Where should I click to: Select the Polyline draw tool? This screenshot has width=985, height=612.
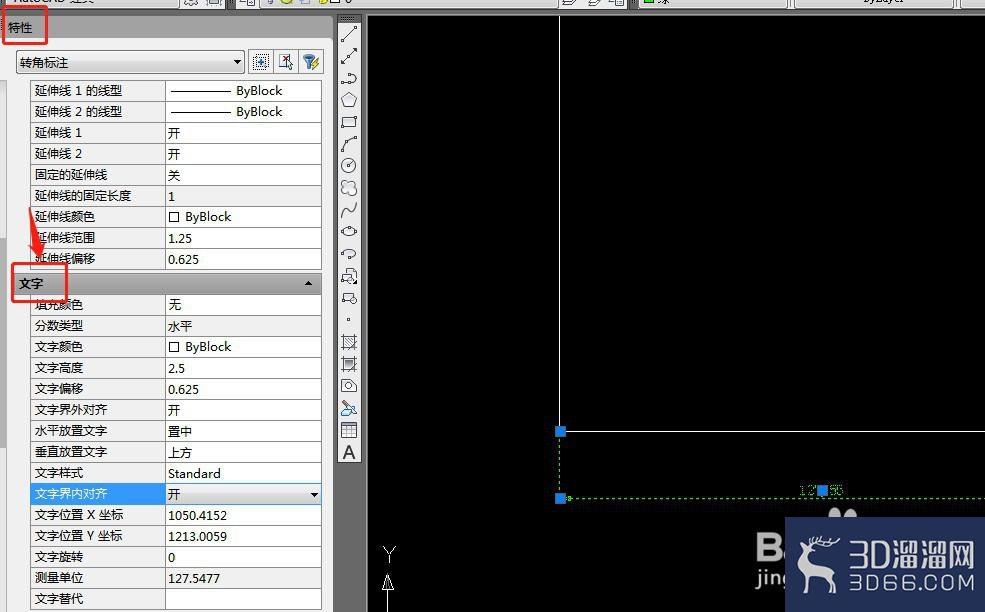[x=349, y=78]
